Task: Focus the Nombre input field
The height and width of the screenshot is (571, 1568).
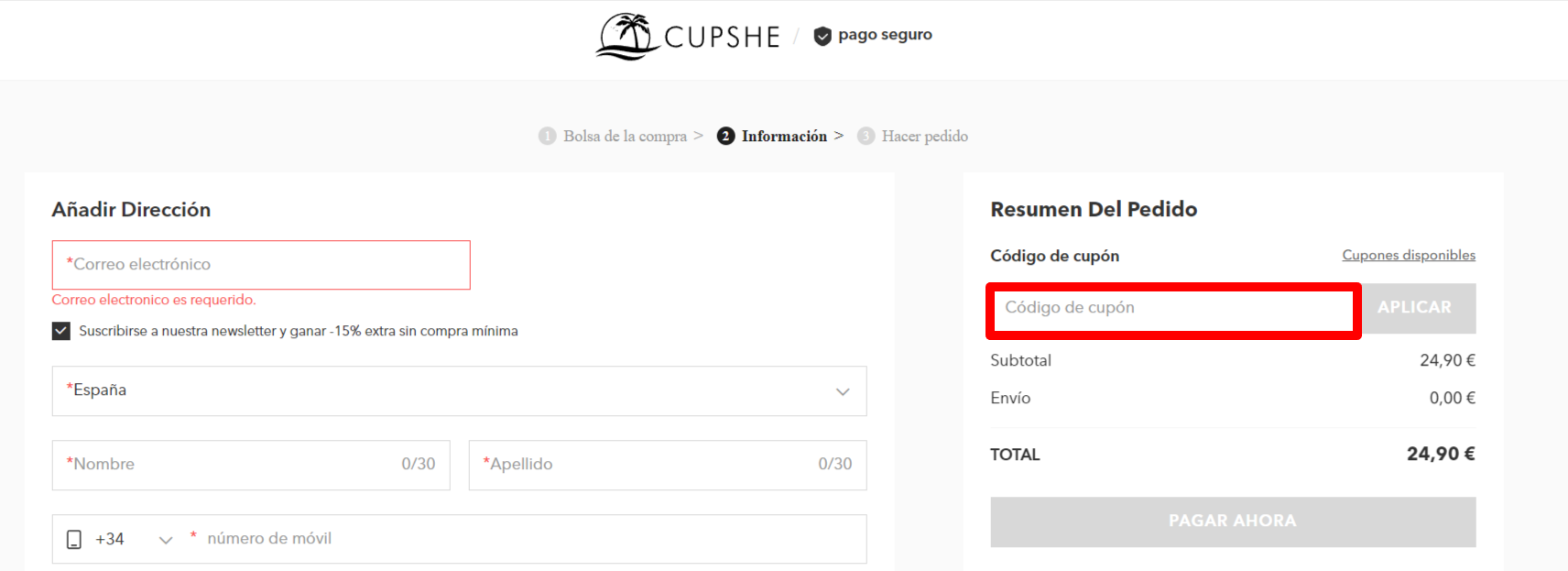Action: point(251,465)
